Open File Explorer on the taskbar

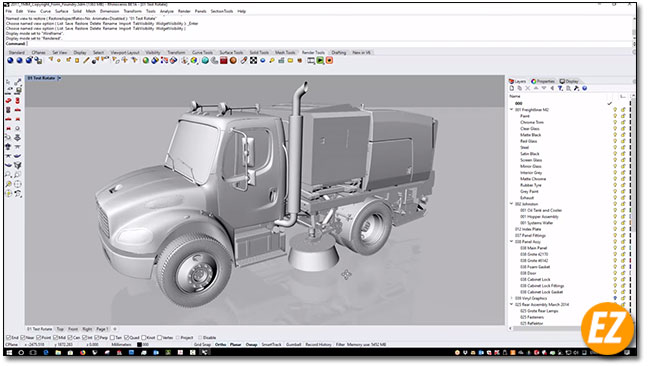coord(58,353)
